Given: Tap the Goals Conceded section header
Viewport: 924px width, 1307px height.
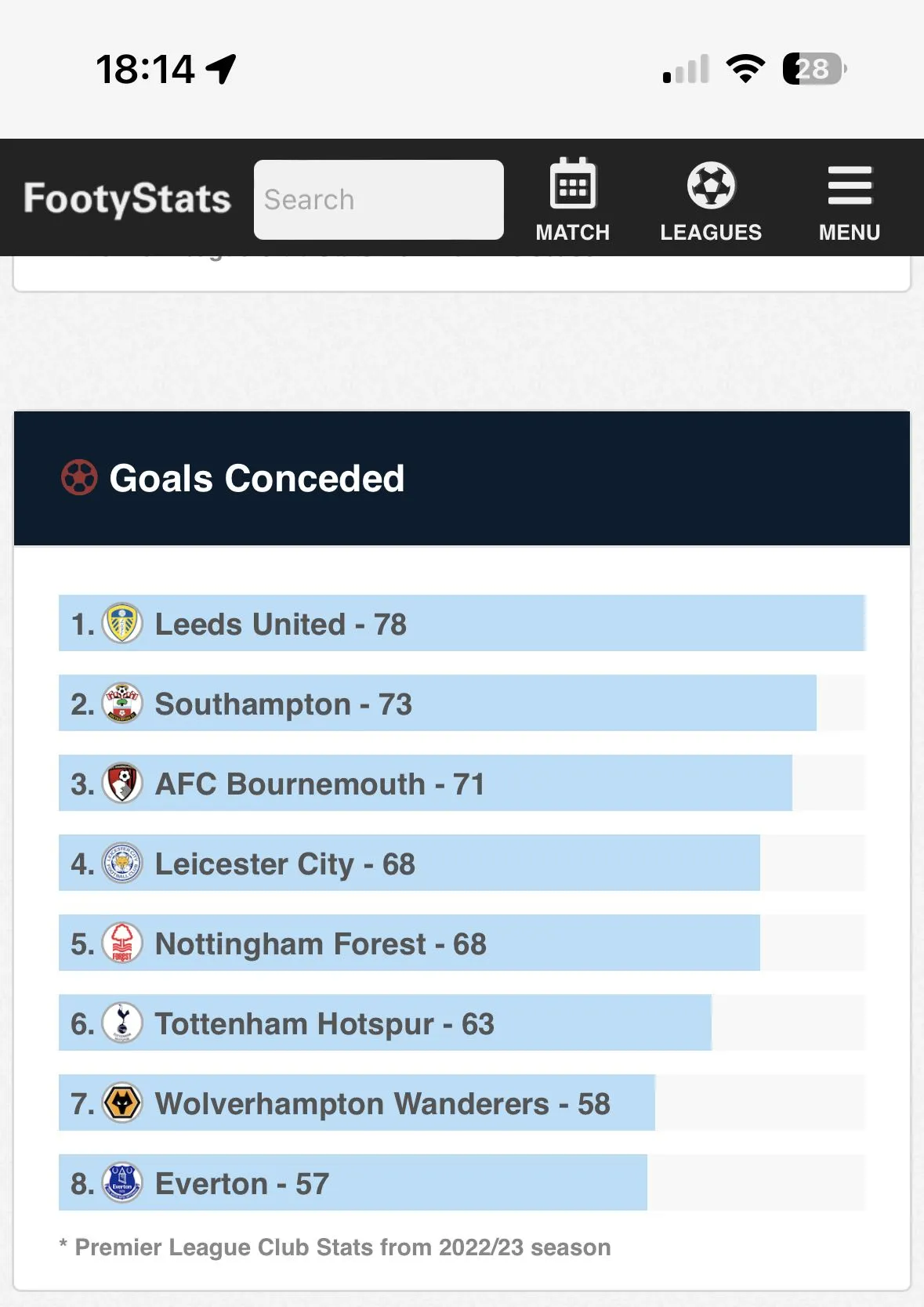Looking at the screenshot, I should (x=257, y=479).
